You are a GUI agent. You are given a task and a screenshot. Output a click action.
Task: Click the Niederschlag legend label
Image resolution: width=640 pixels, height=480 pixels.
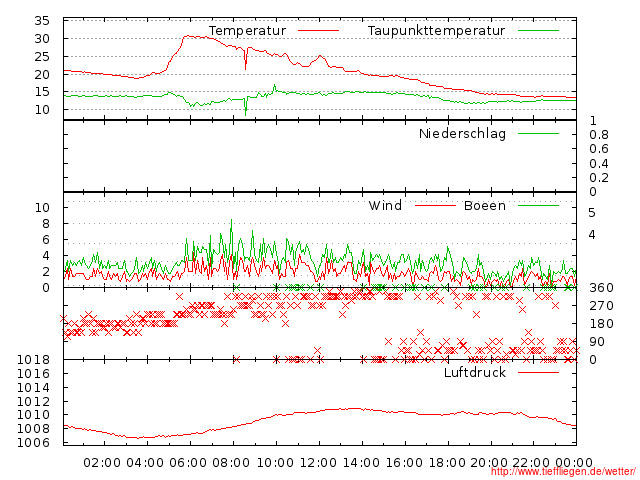(462, 134)
